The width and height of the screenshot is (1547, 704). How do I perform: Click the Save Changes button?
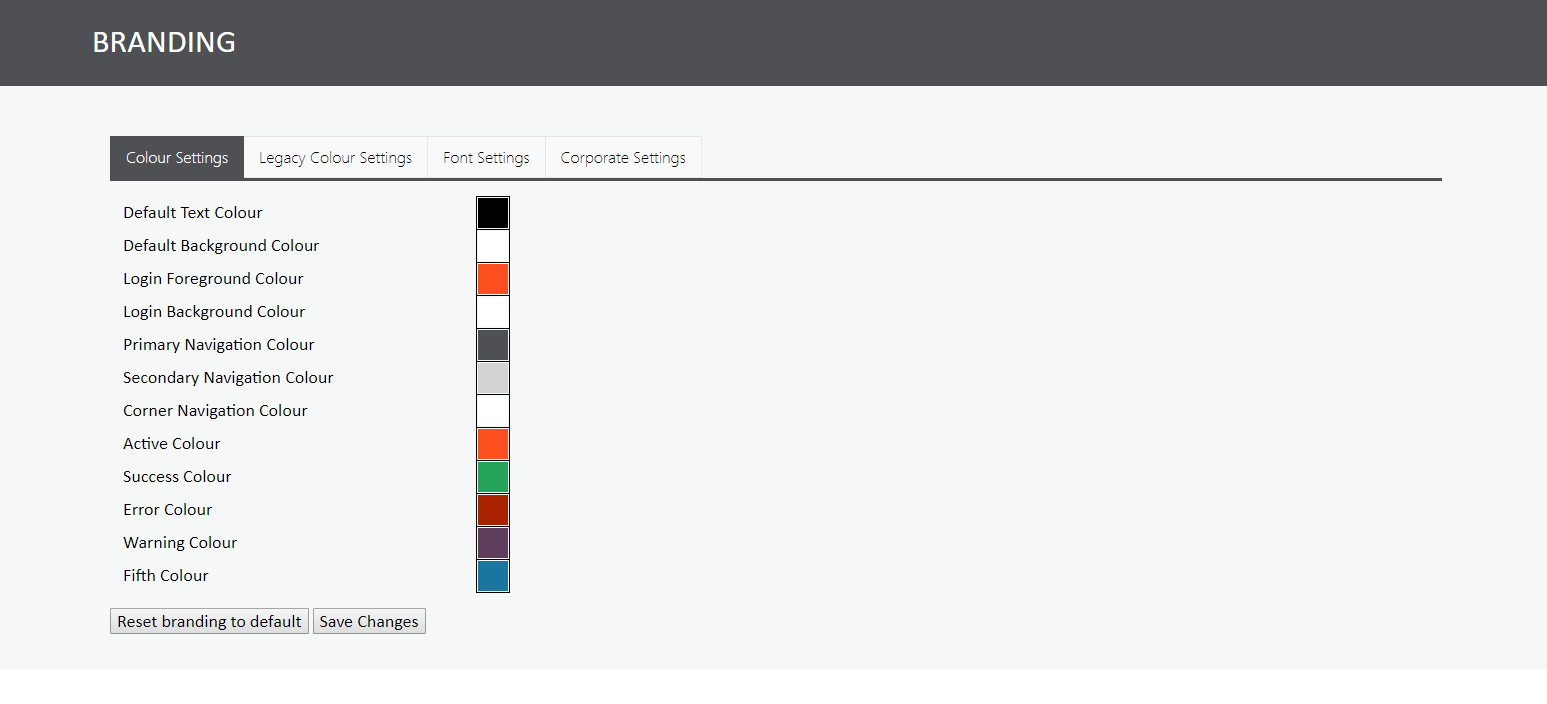[369, 621]
